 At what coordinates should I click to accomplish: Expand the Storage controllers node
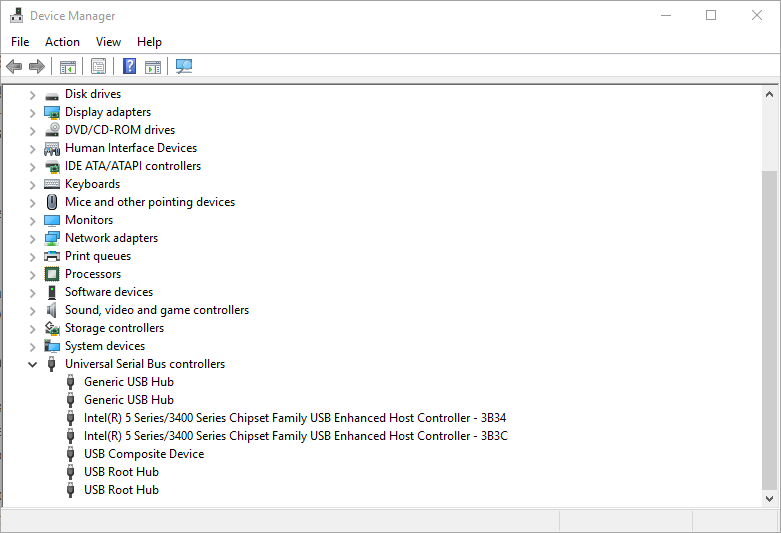click(32, 329)
